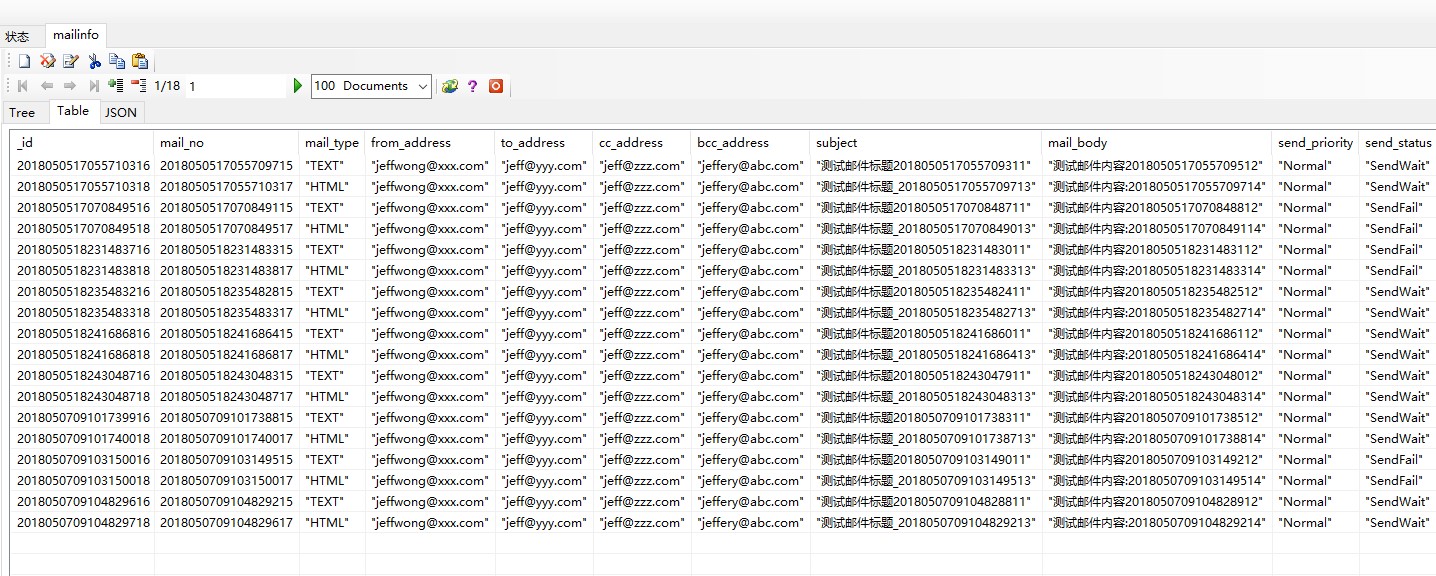Click the send_status column header
Viewport: 1436px width, 576px height.
pyautogui.click(x=1398, y=143)
